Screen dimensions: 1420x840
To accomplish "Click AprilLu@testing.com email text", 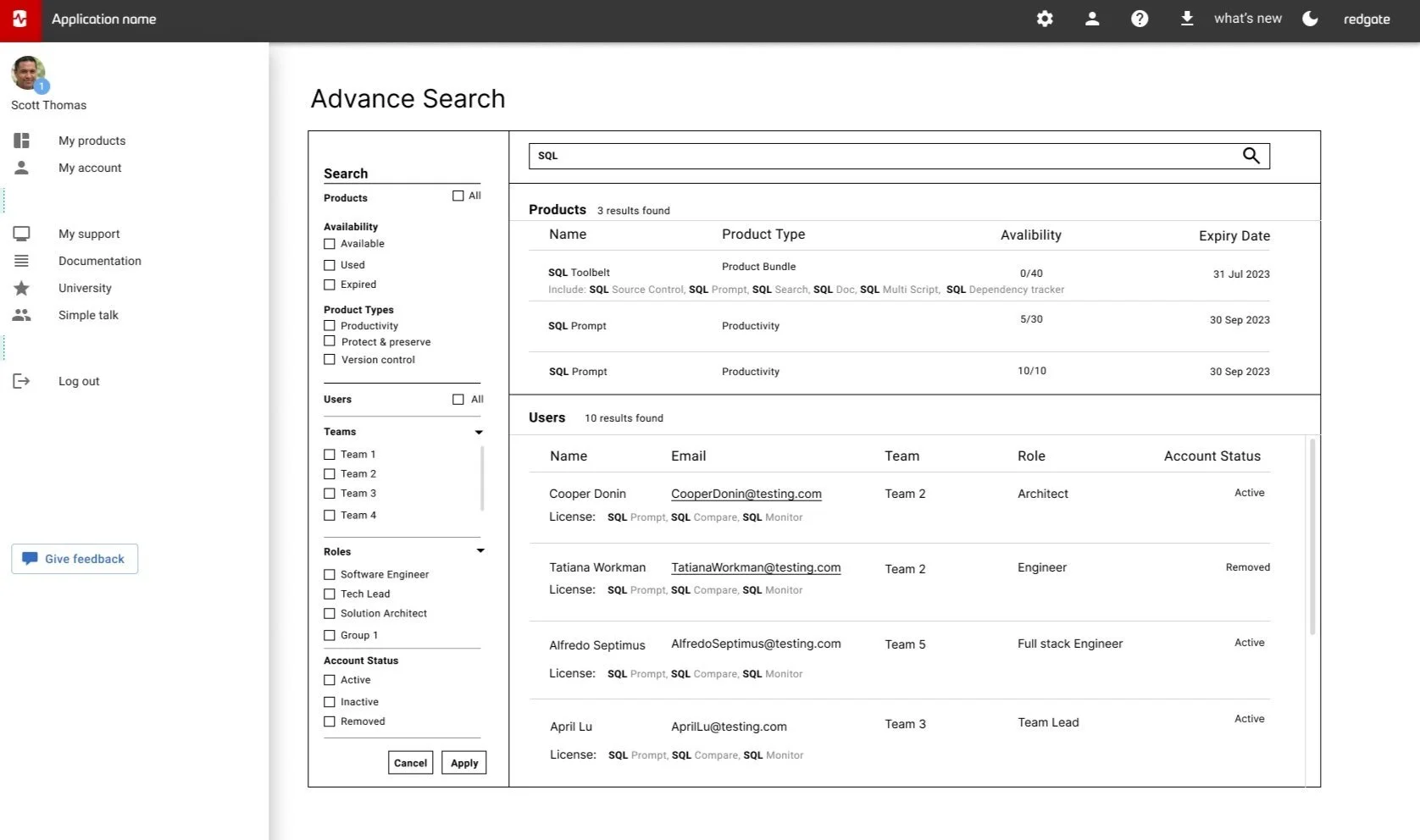I will pyautogui.click(x=729, y=727).
